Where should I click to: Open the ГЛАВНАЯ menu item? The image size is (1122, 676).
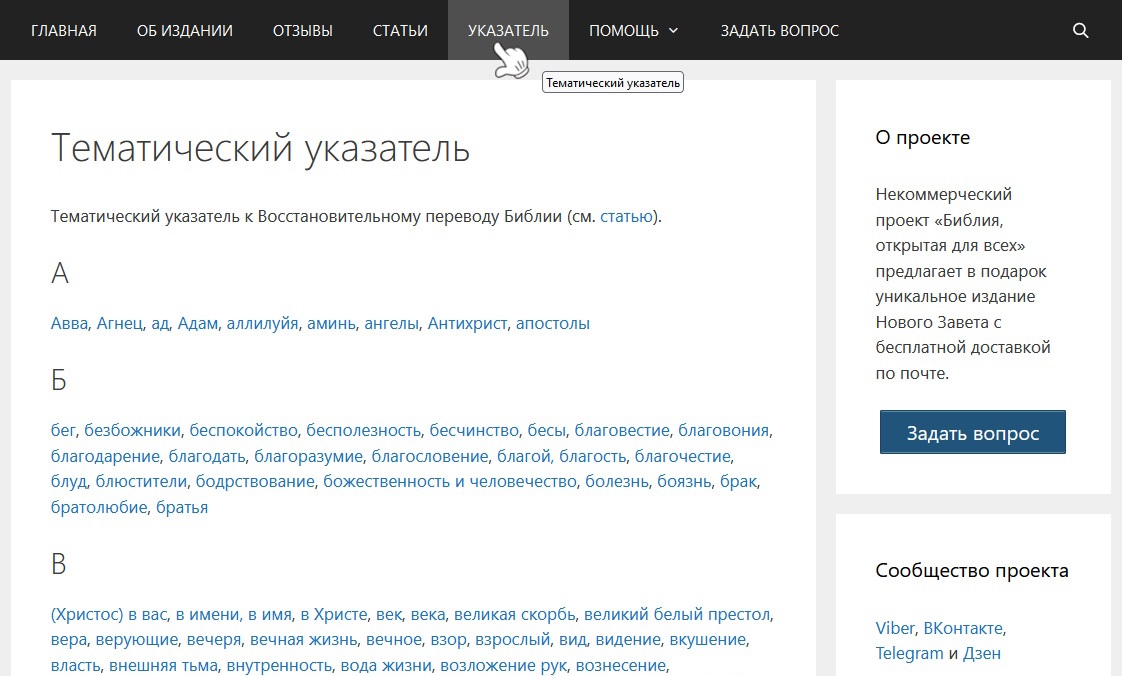(x=63, y=30)
